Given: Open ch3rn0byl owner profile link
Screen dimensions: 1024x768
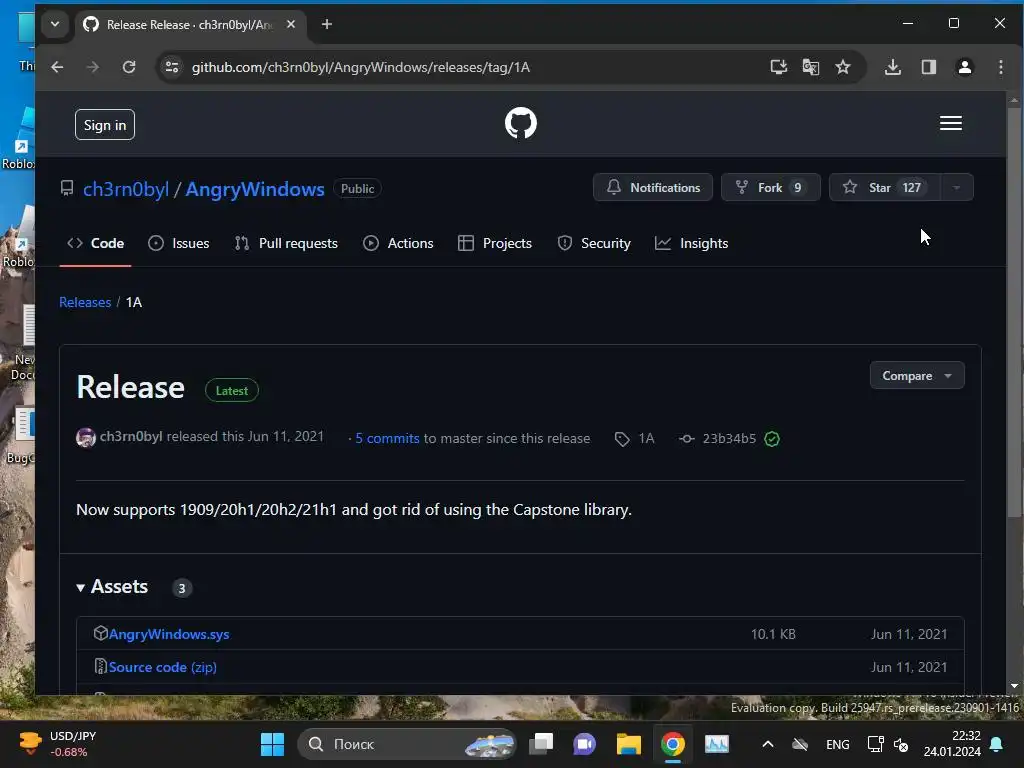Looking at the screenshot, I should click(126, 189).
